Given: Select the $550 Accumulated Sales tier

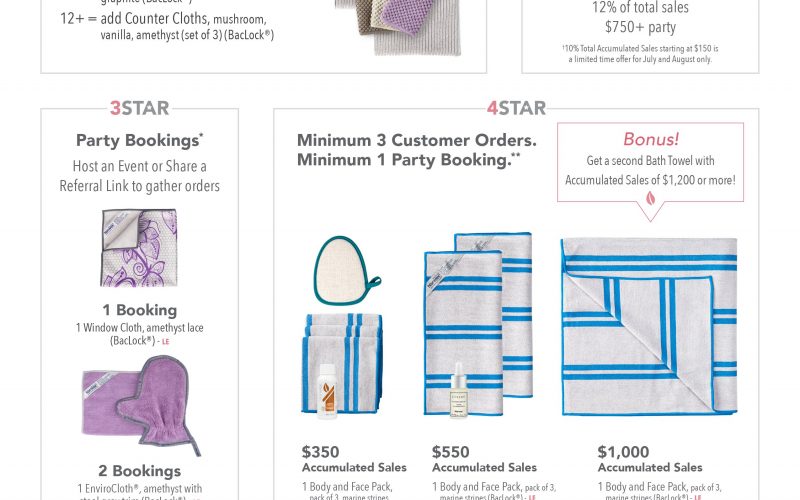Looking at the screenshot, I should [484, 459].
